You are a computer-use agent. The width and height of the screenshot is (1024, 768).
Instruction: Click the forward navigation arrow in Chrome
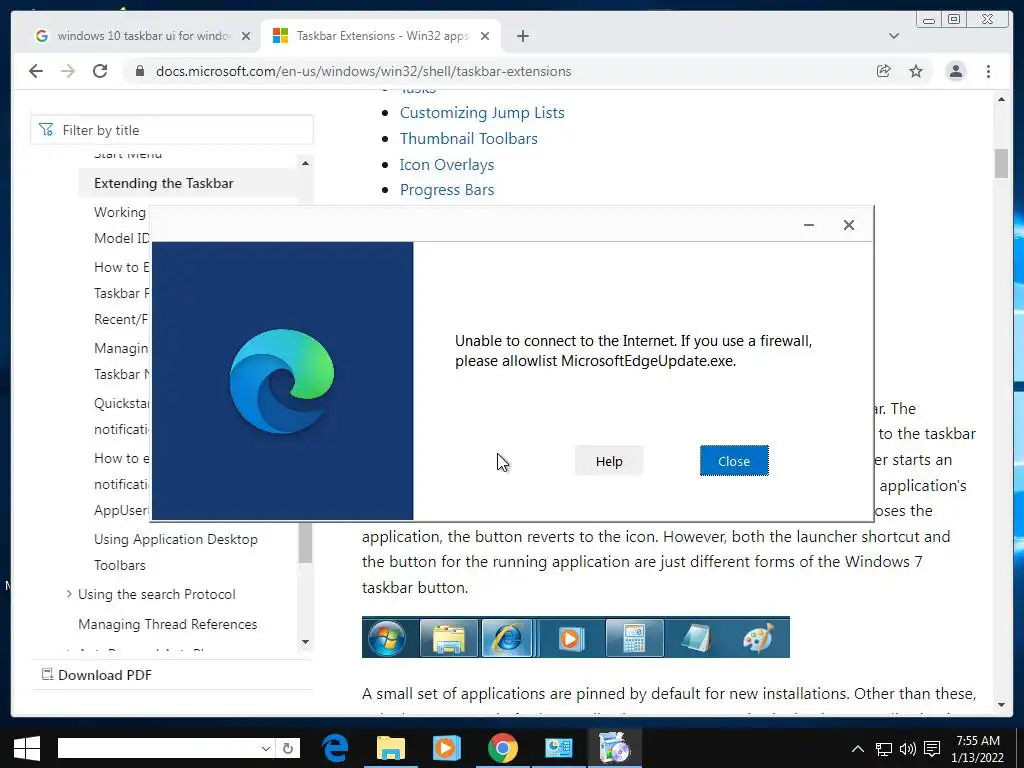click(68, 71)
